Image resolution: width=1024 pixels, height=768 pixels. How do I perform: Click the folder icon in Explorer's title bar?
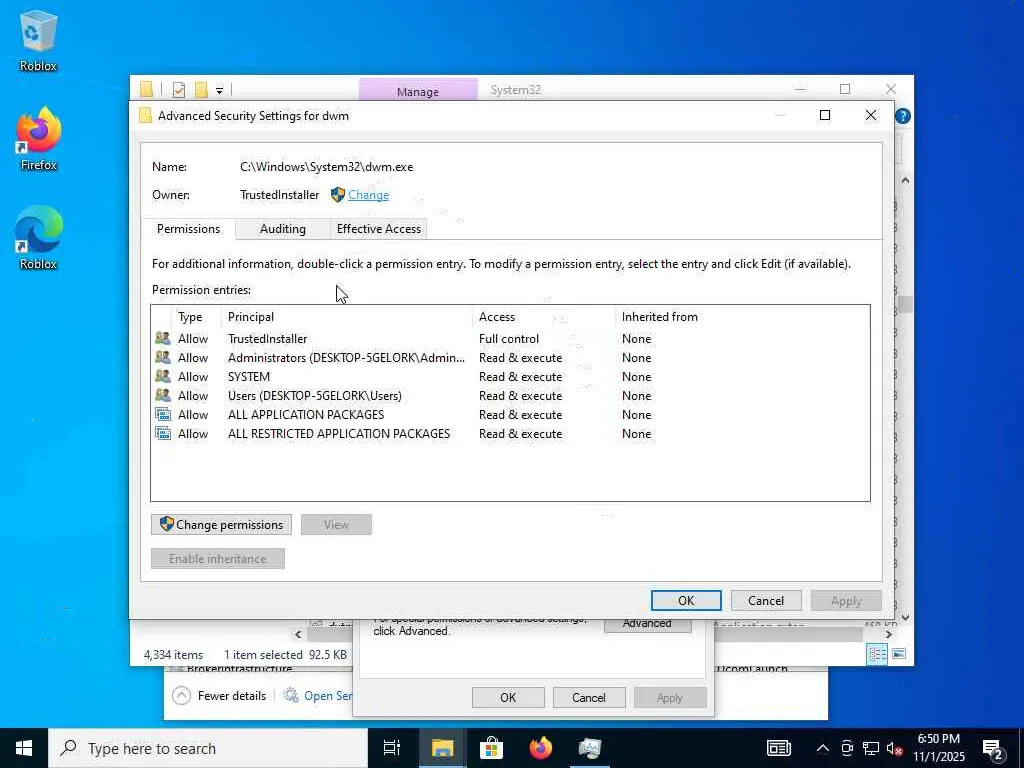point(146,89)
